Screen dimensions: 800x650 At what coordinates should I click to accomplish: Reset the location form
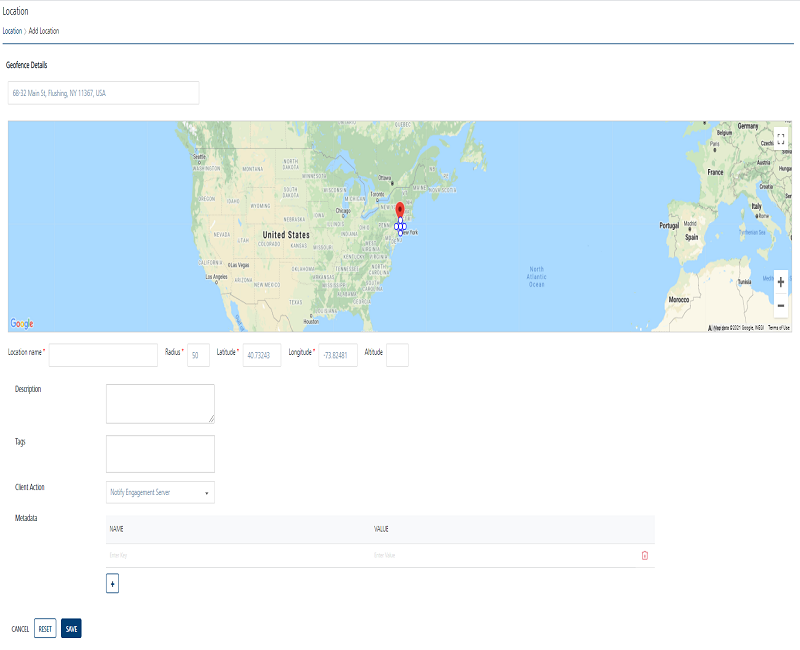(45, 629)
